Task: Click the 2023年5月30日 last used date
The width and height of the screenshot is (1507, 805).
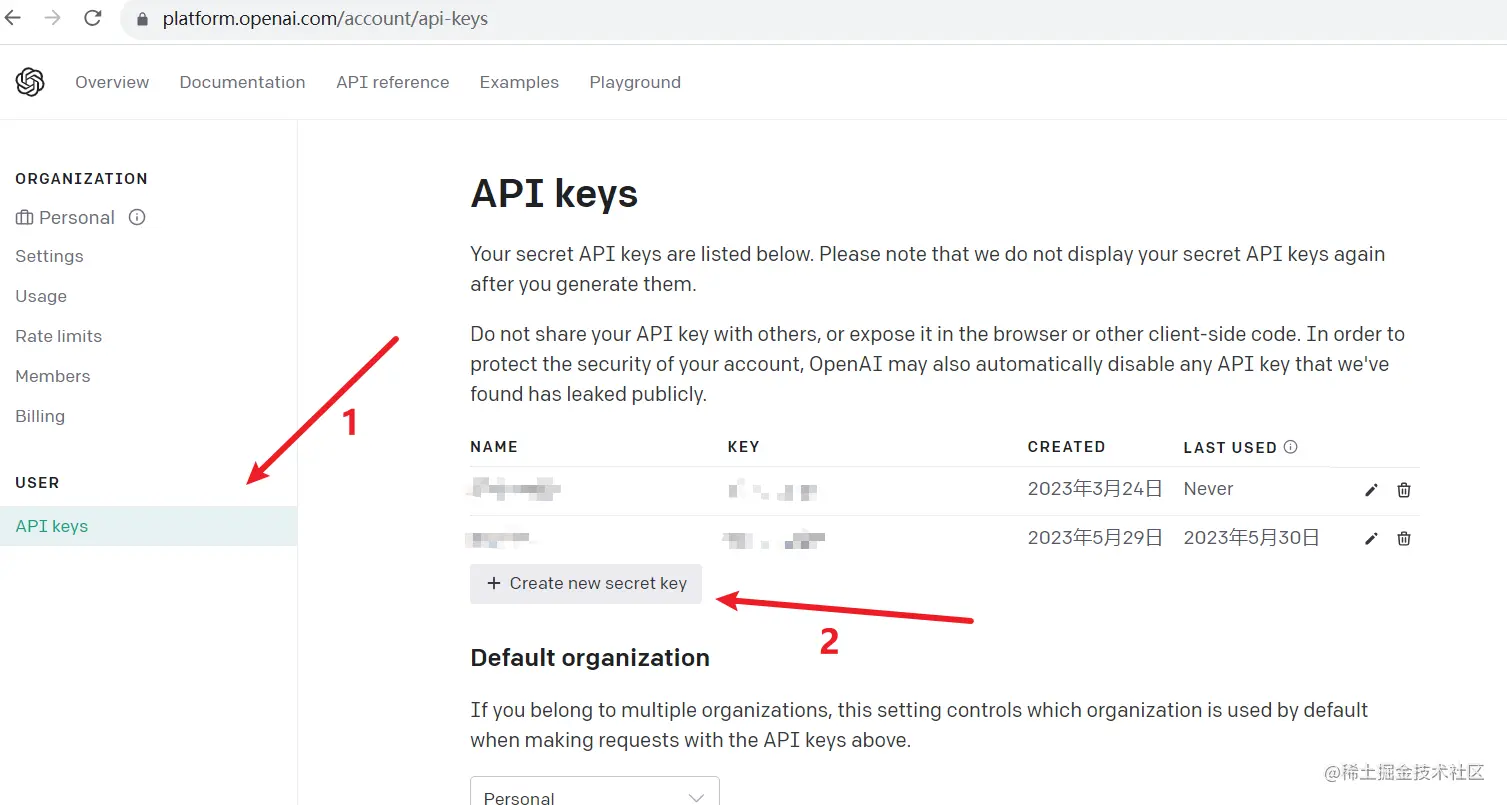Action: pos(1251,538)
